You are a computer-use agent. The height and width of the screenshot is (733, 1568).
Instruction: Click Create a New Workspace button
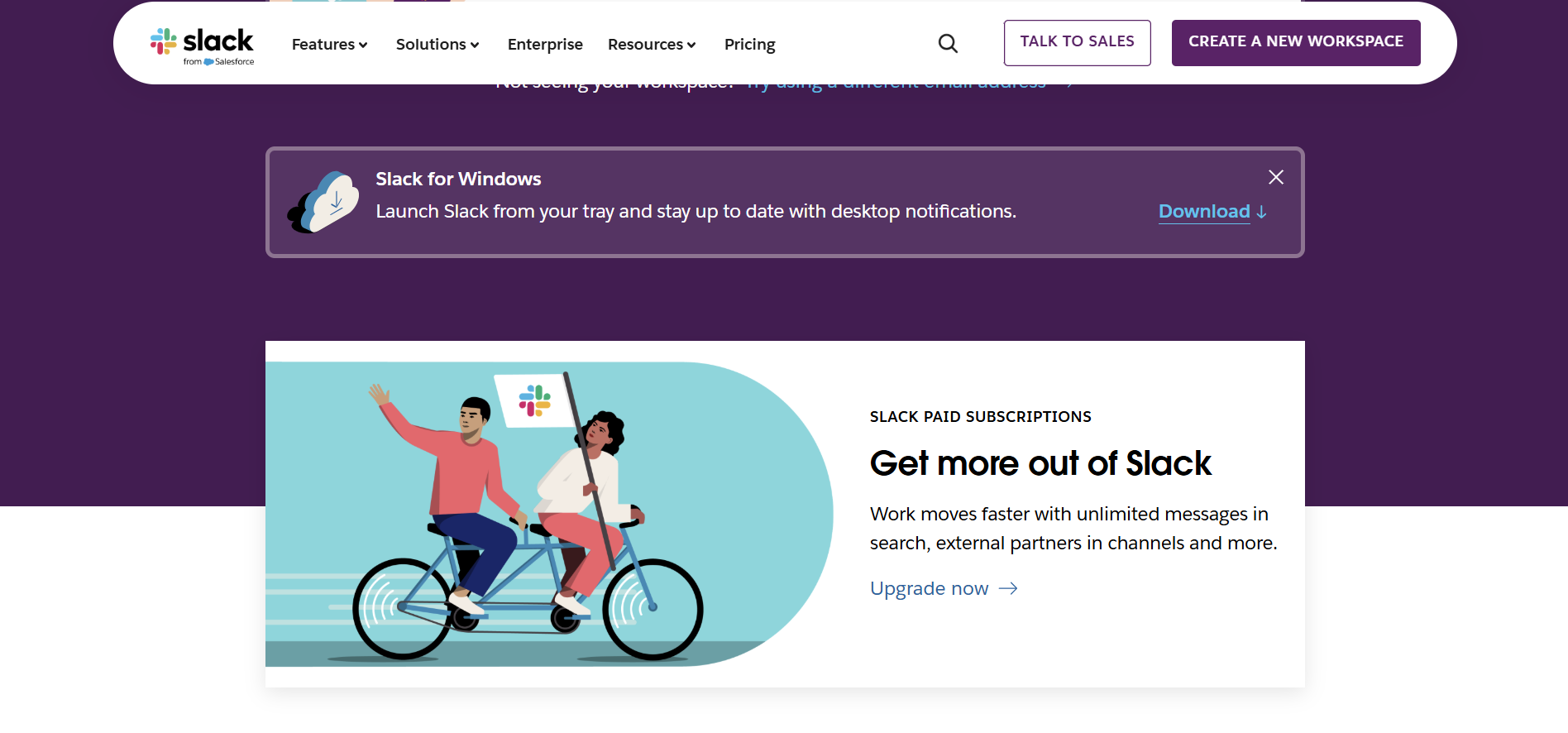(x=1296, y=43)
